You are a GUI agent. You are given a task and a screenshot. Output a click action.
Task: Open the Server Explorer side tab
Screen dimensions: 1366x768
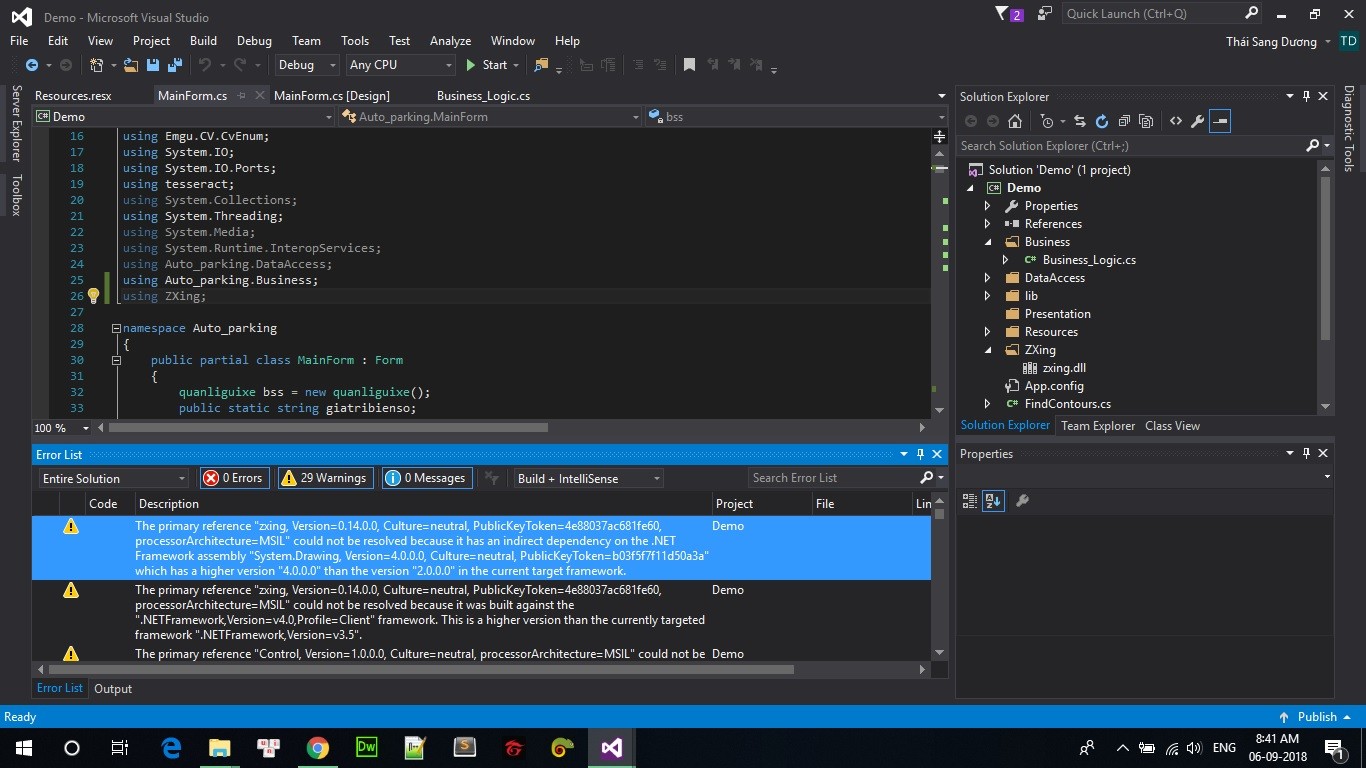(16, 124)
